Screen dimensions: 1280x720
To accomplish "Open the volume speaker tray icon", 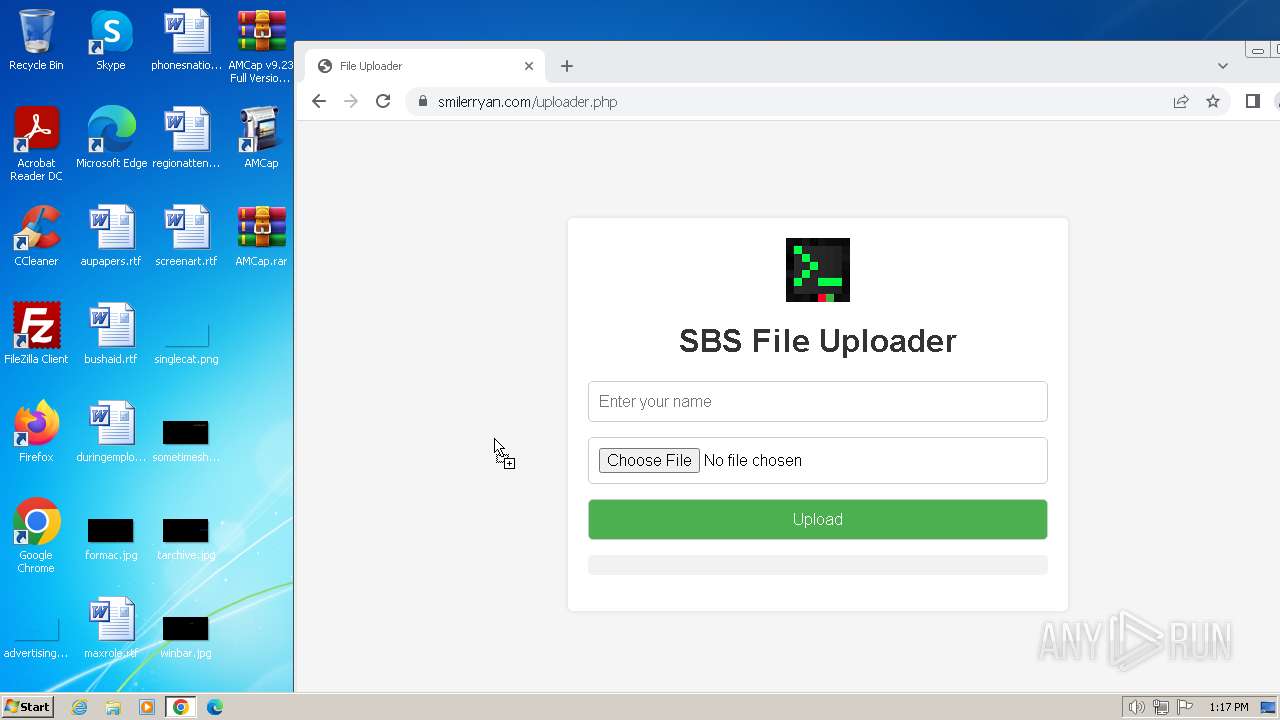I will (x=1136, y=707).
